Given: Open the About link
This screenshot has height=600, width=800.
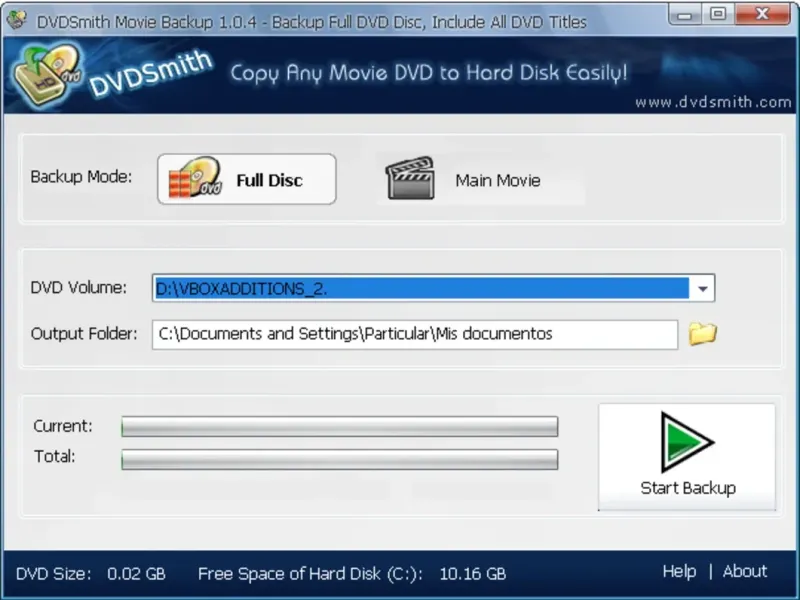Looking at the screenshot, I should pyautogui.click(x=744, y=571).
